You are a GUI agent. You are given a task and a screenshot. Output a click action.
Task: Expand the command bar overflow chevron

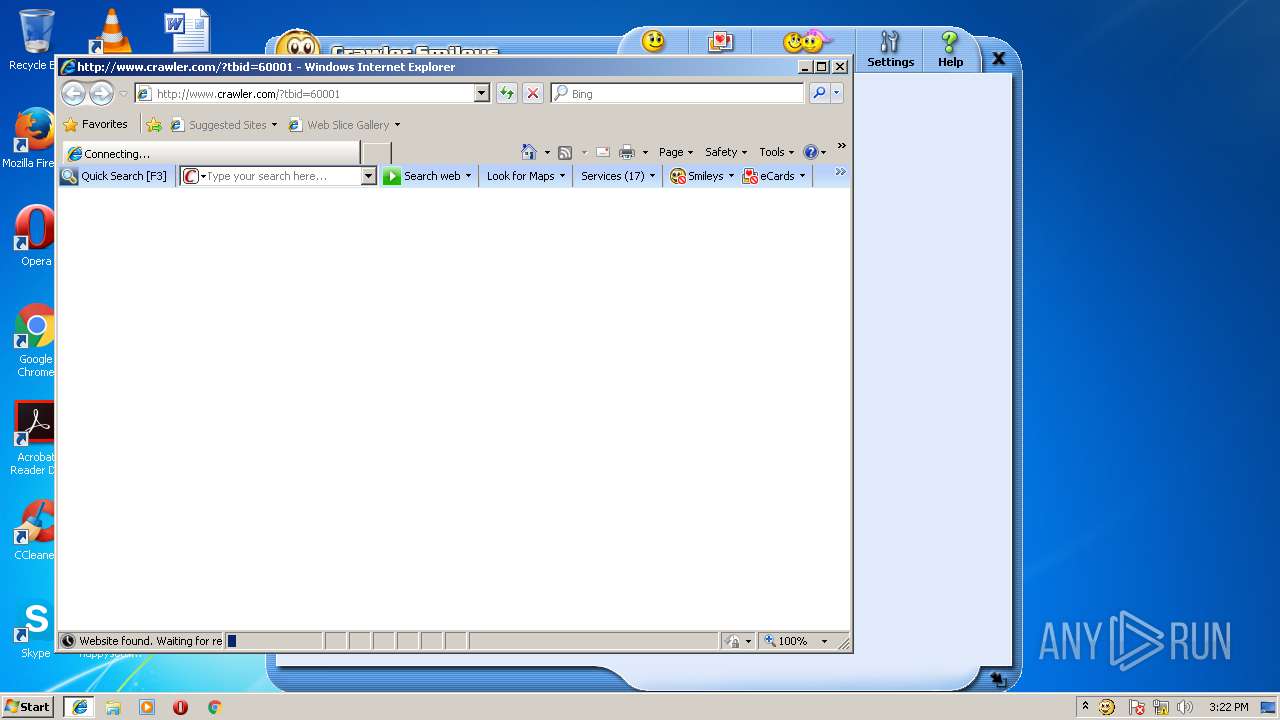(841, 146)
